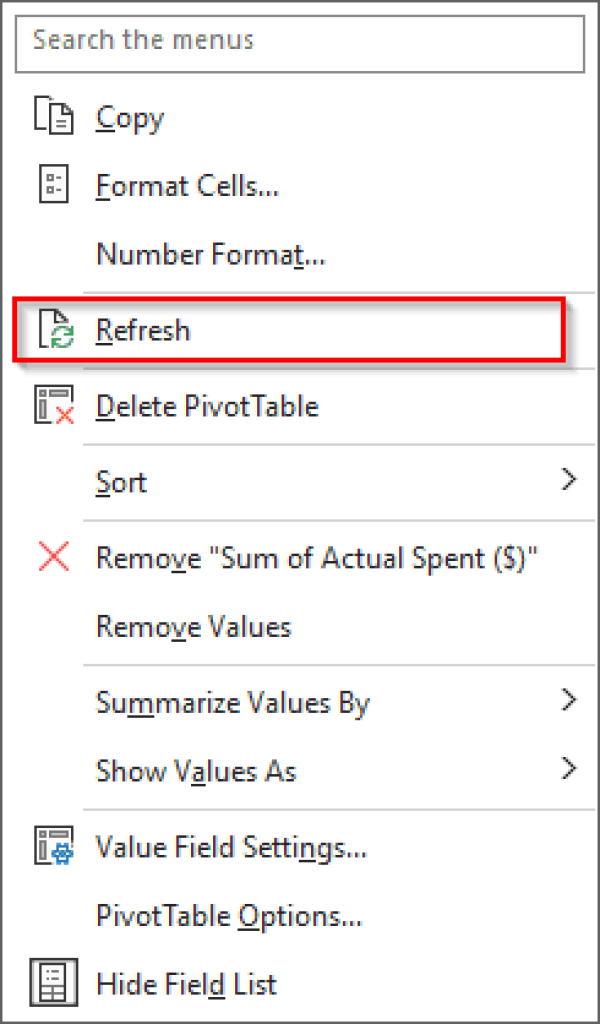Viewport: 600px width, 1024px height.
Task: Click Hide Field List
Action: (185, 983)
